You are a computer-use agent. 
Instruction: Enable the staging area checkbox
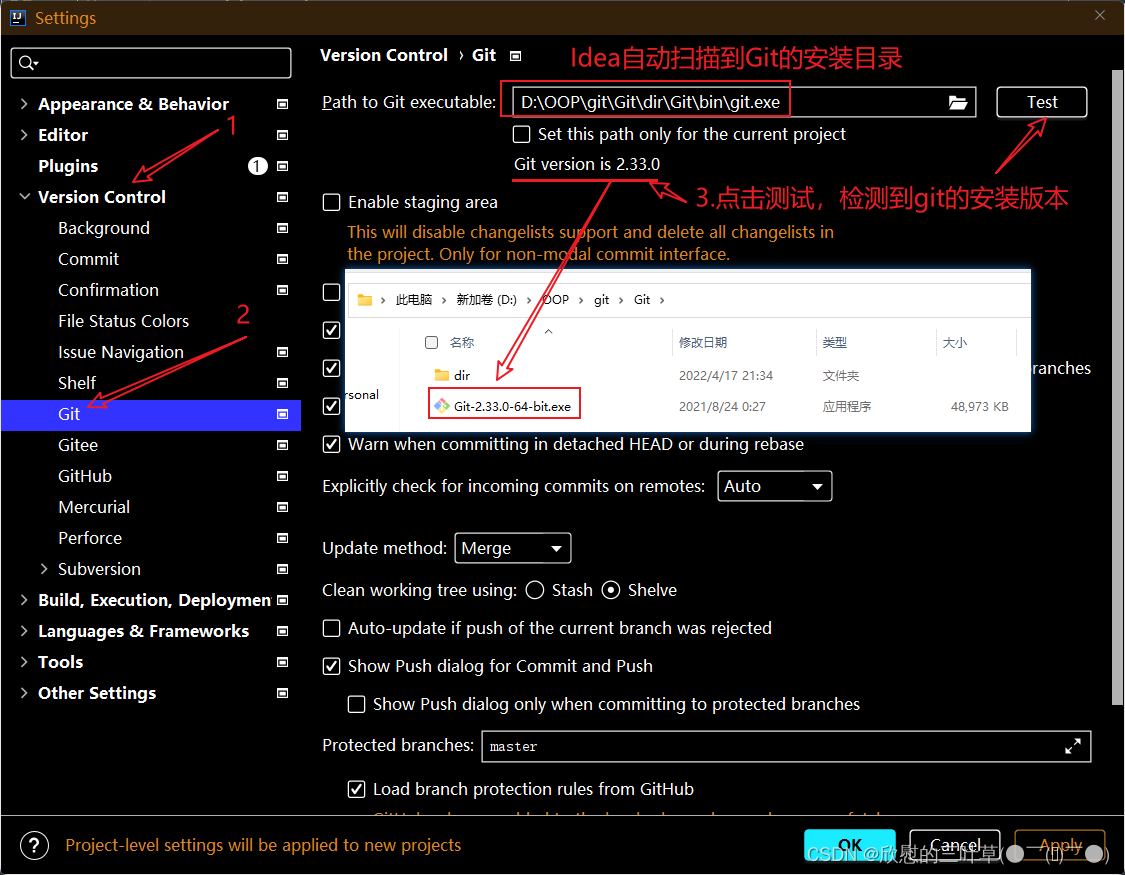(331, 202)
